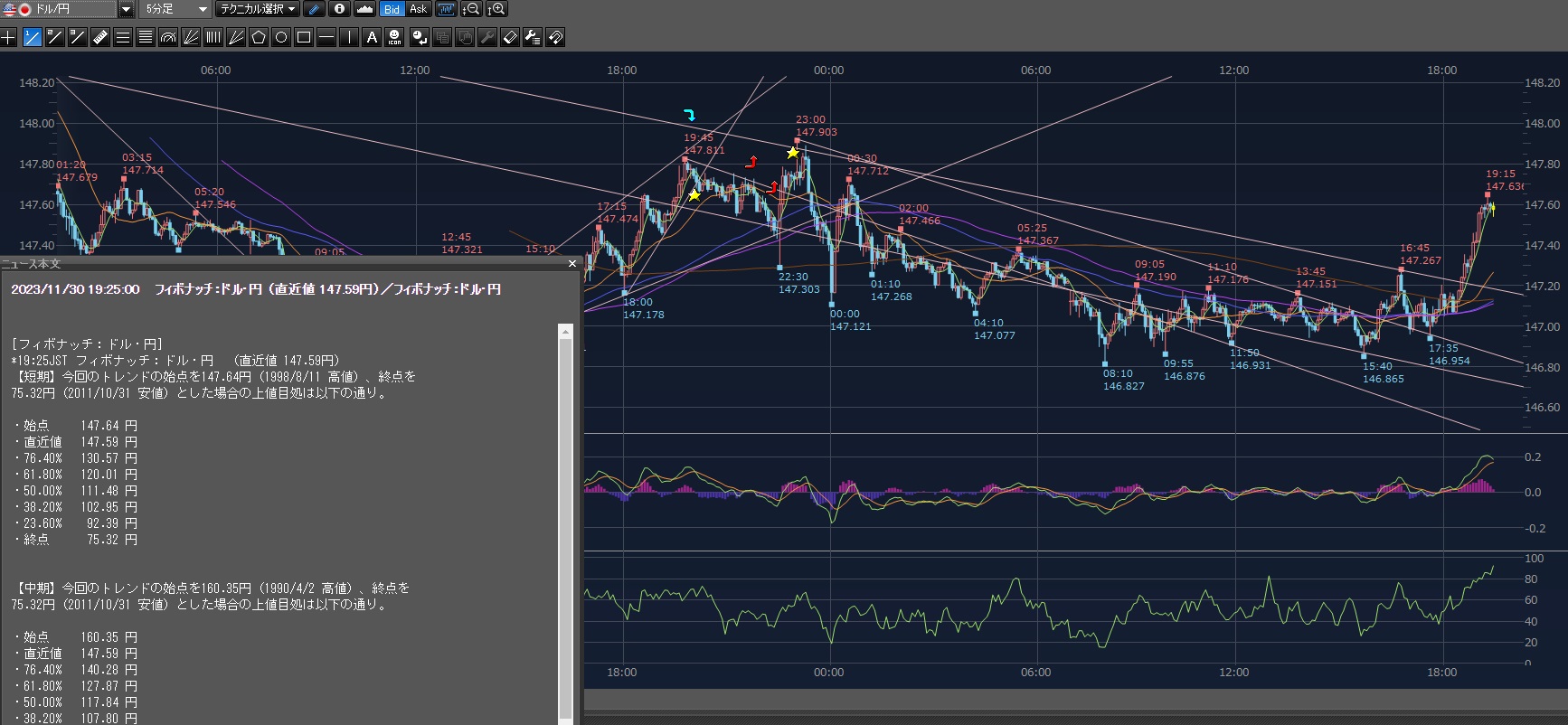The image size is (1568, 725).
Task: Switch chart to Ask price
Action: (418, 9)
